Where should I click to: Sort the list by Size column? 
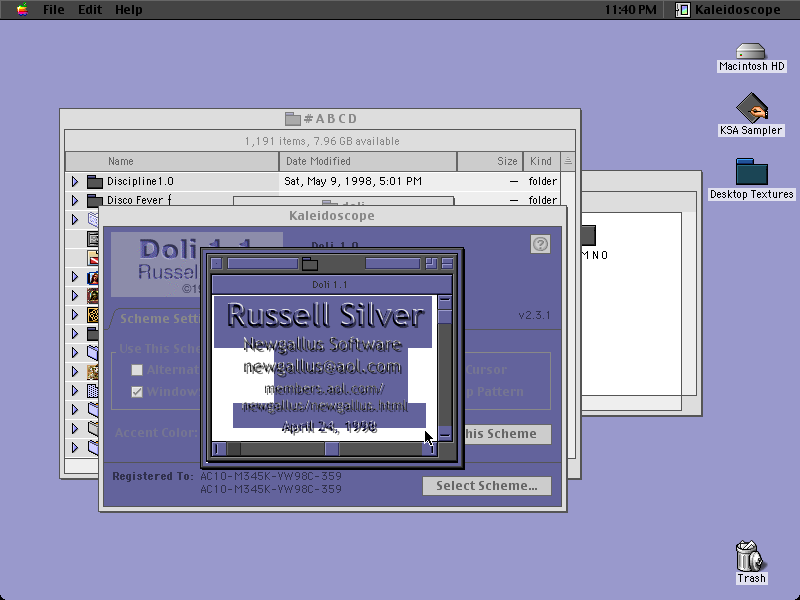point(490,161)
